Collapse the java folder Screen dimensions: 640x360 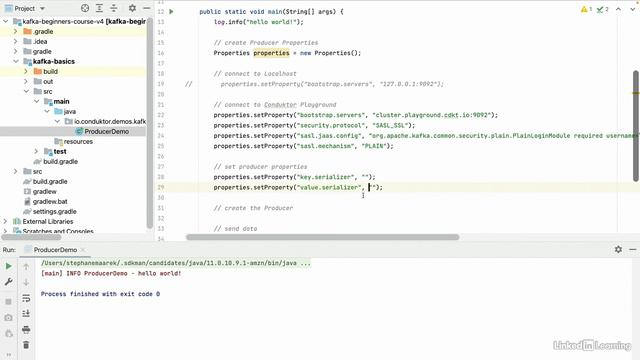(x=46, y=111)
